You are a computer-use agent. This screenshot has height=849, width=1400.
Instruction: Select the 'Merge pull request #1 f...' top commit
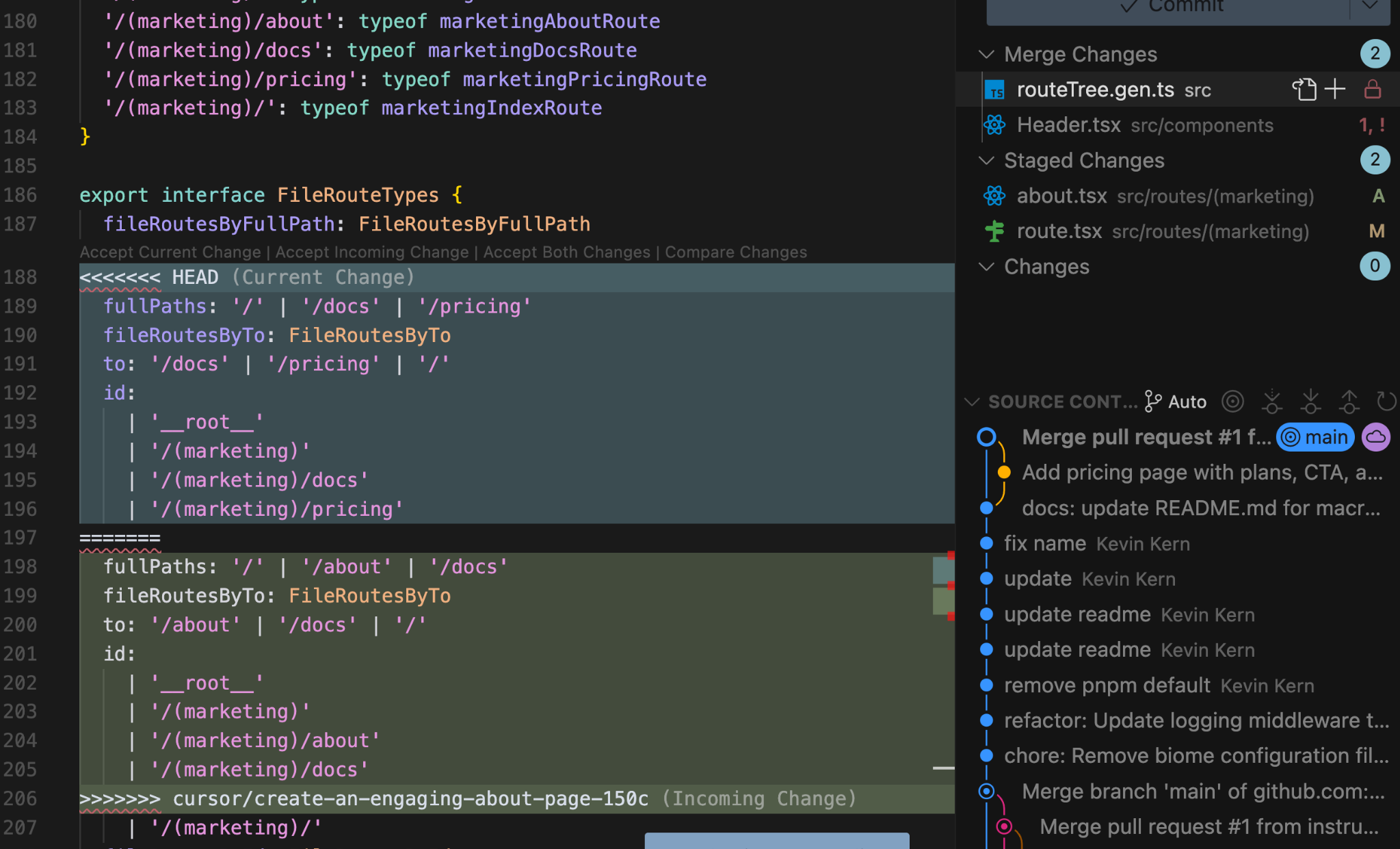pyautogui.click(x=1146, y=437)
